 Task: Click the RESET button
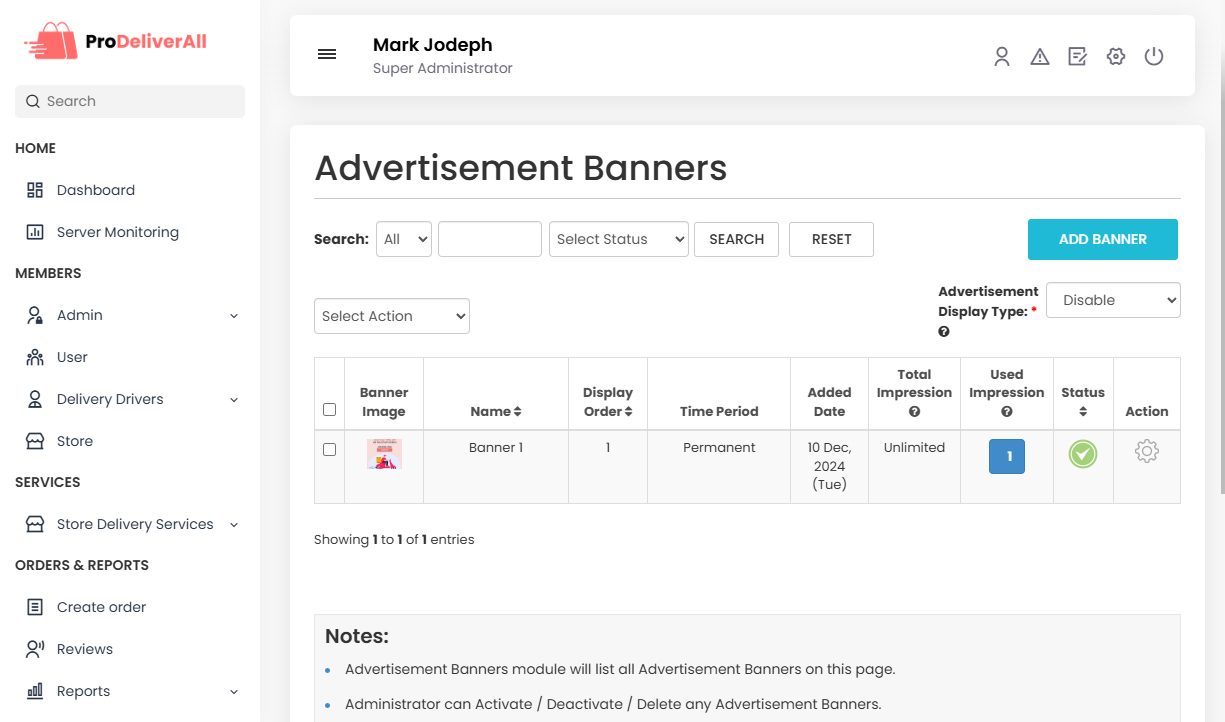coord(831,239)
